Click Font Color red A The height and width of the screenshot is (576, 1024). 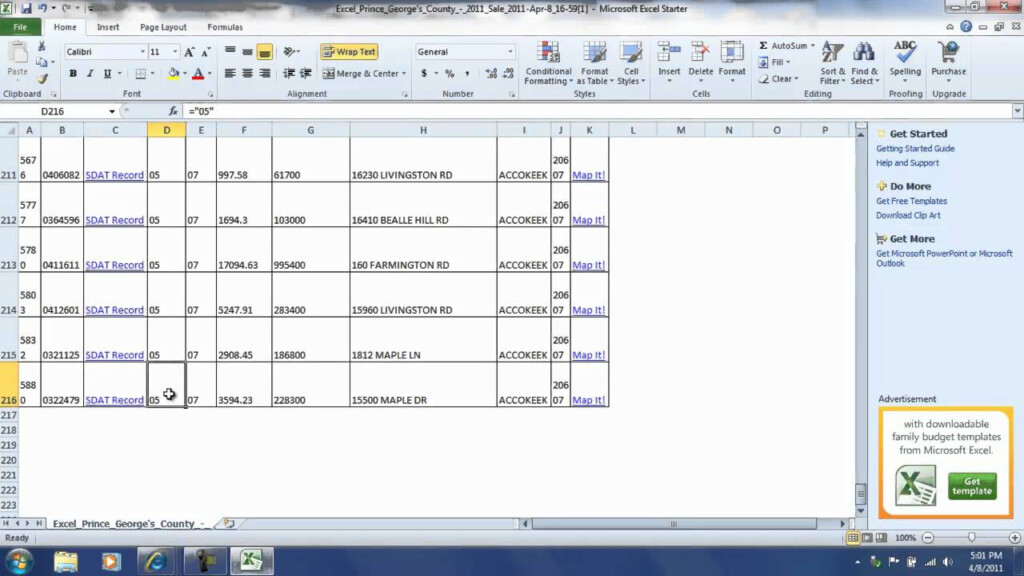198,74
